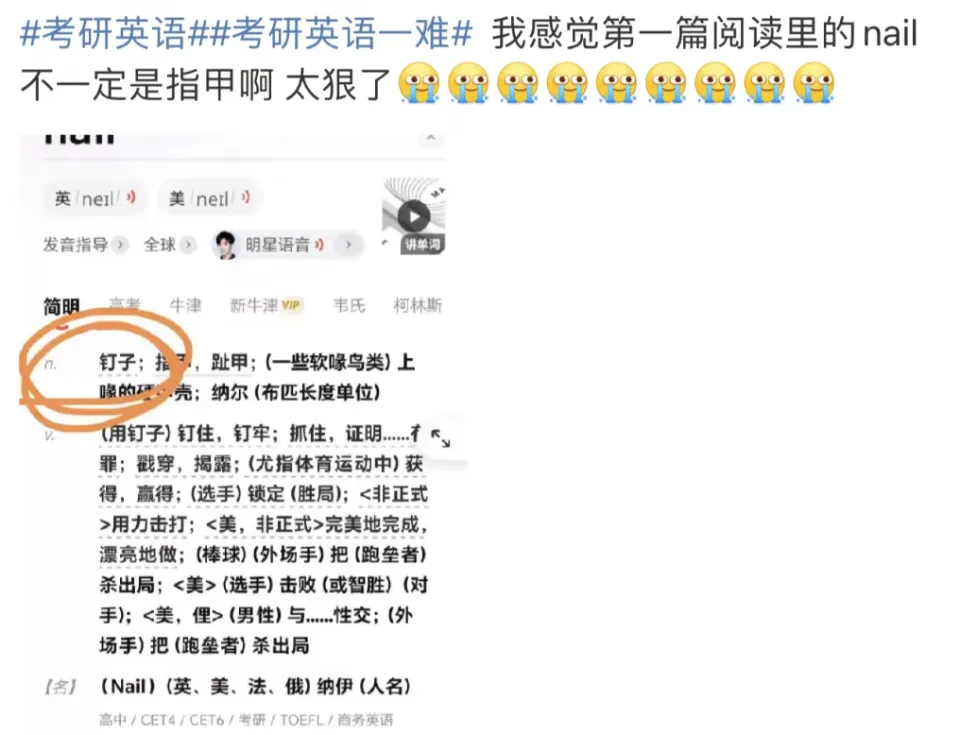Screen dimensions: 960x735
Task: Switch to the 简明 dictionary tab
Action: (x=61, y=306)
